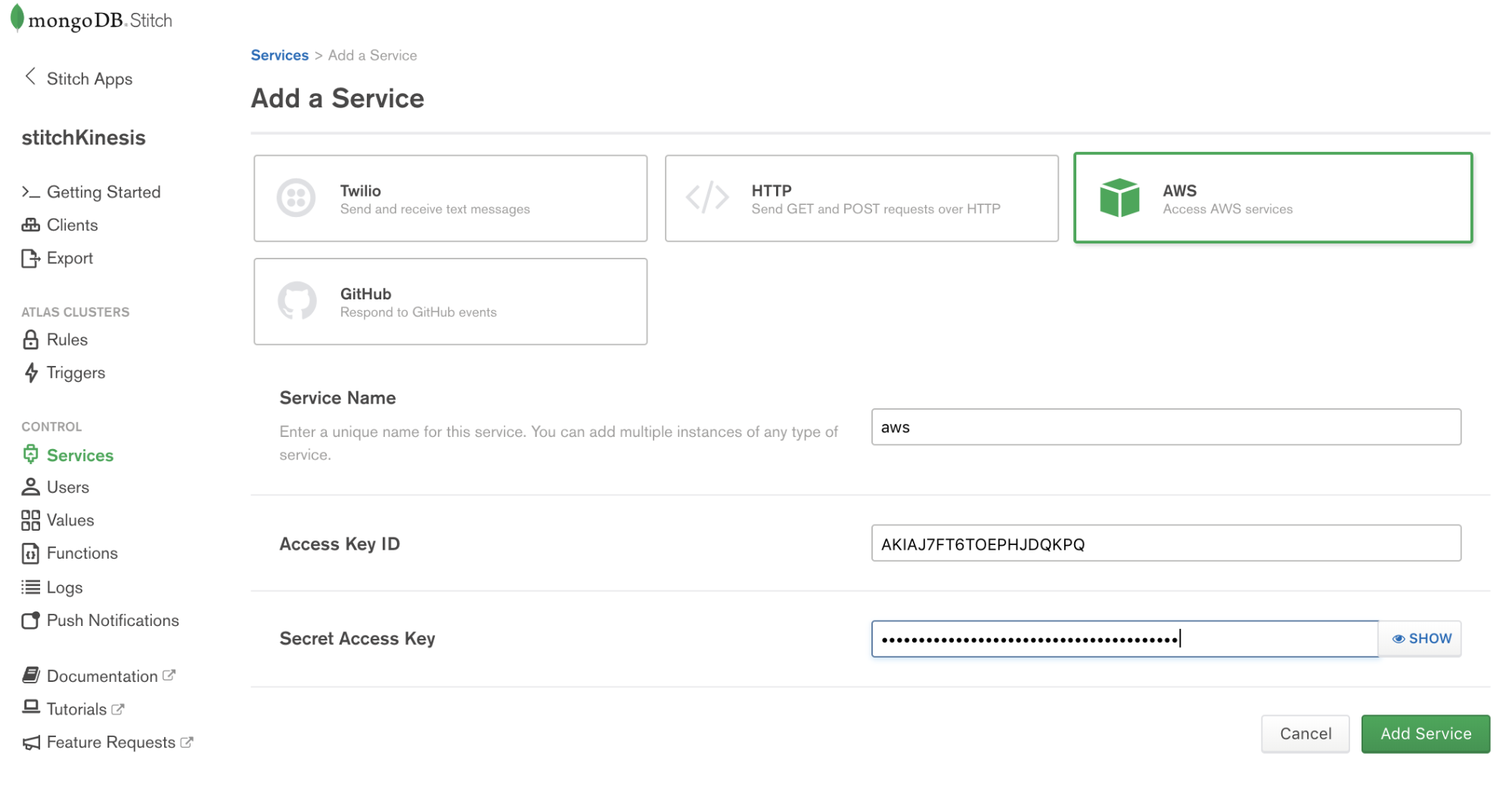
Task: Click the Logs list icon
Action: pos(30,587)
